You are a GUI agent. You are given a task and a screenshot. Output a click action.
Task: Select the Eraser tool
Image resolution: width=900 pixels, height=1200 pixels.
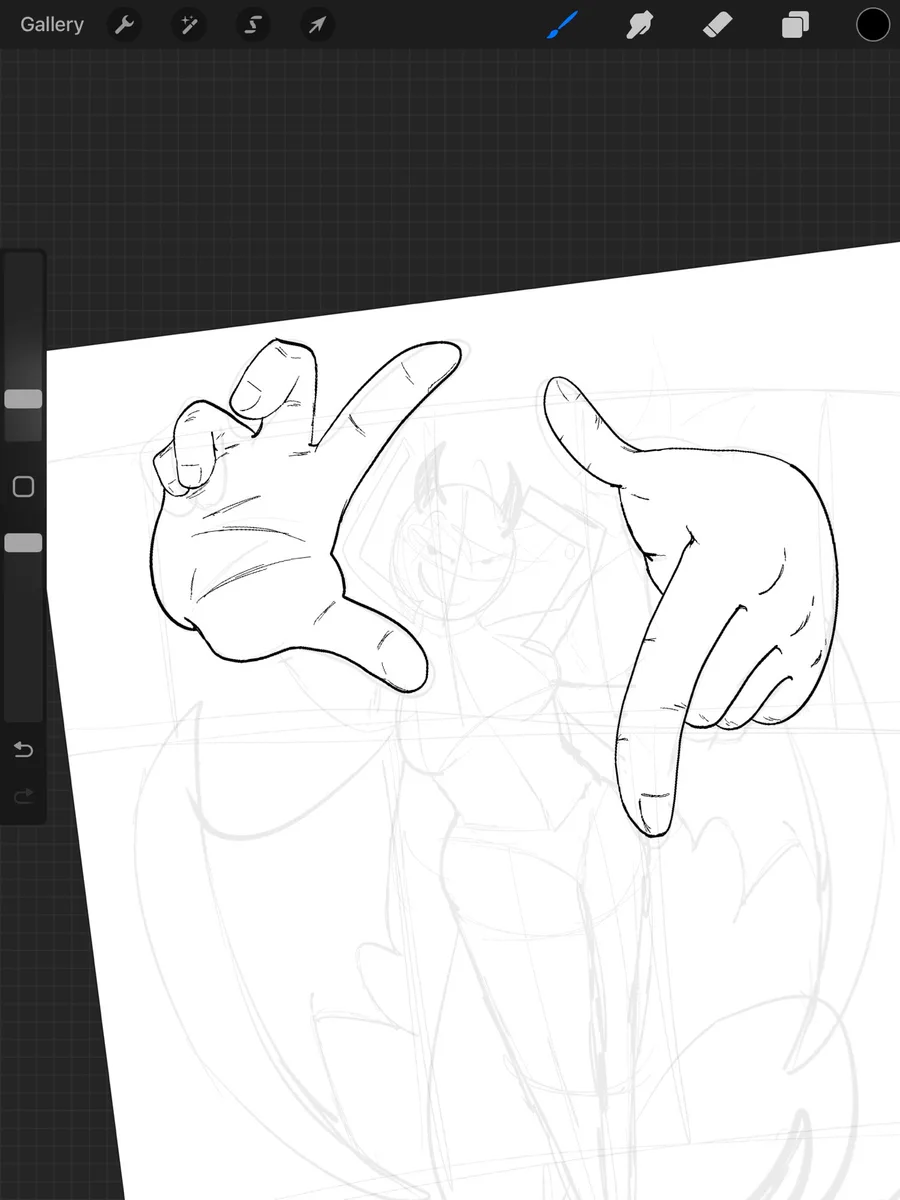(x=718, y=24)
